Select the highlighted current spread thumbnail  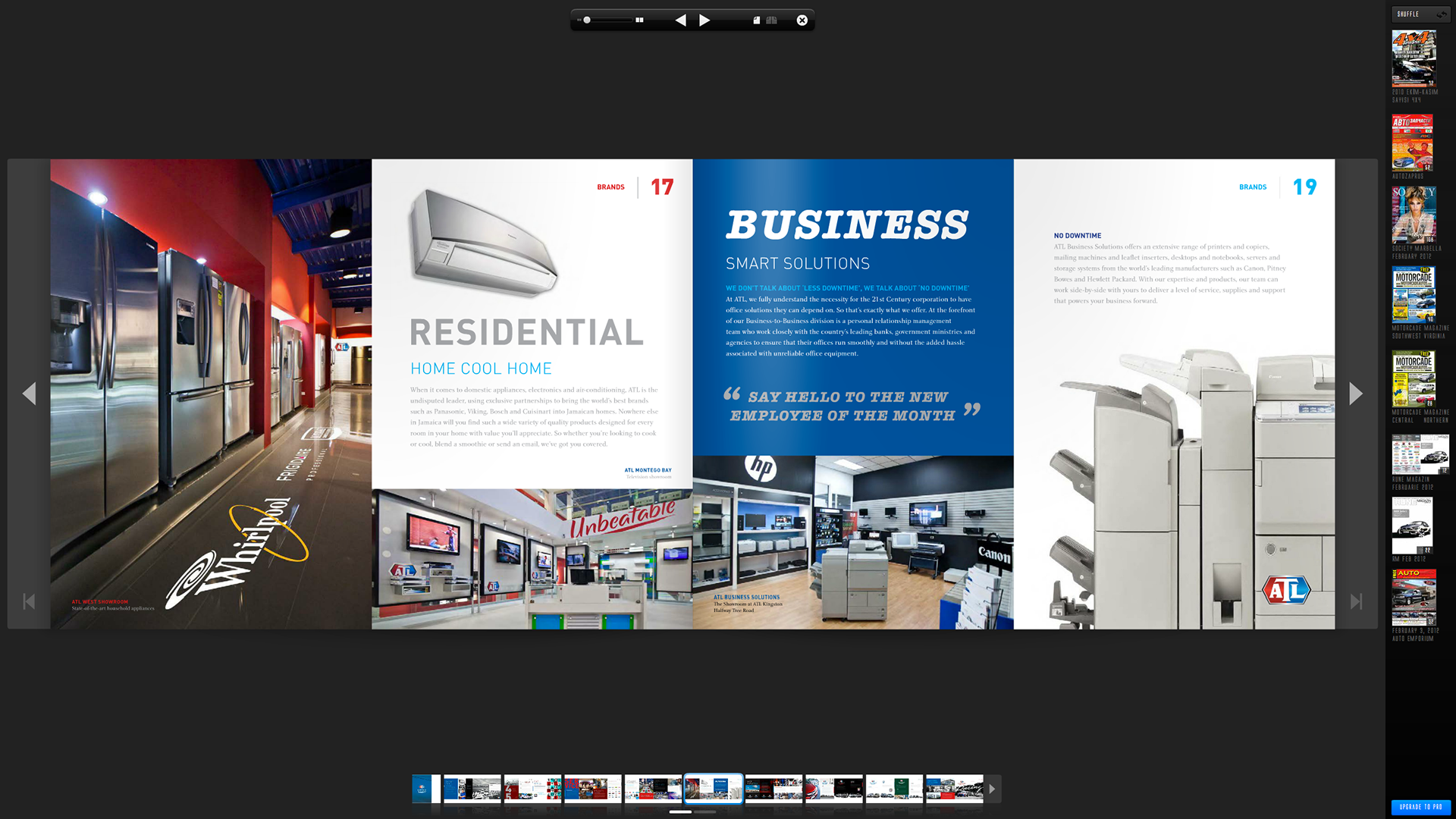pos(714,789)
